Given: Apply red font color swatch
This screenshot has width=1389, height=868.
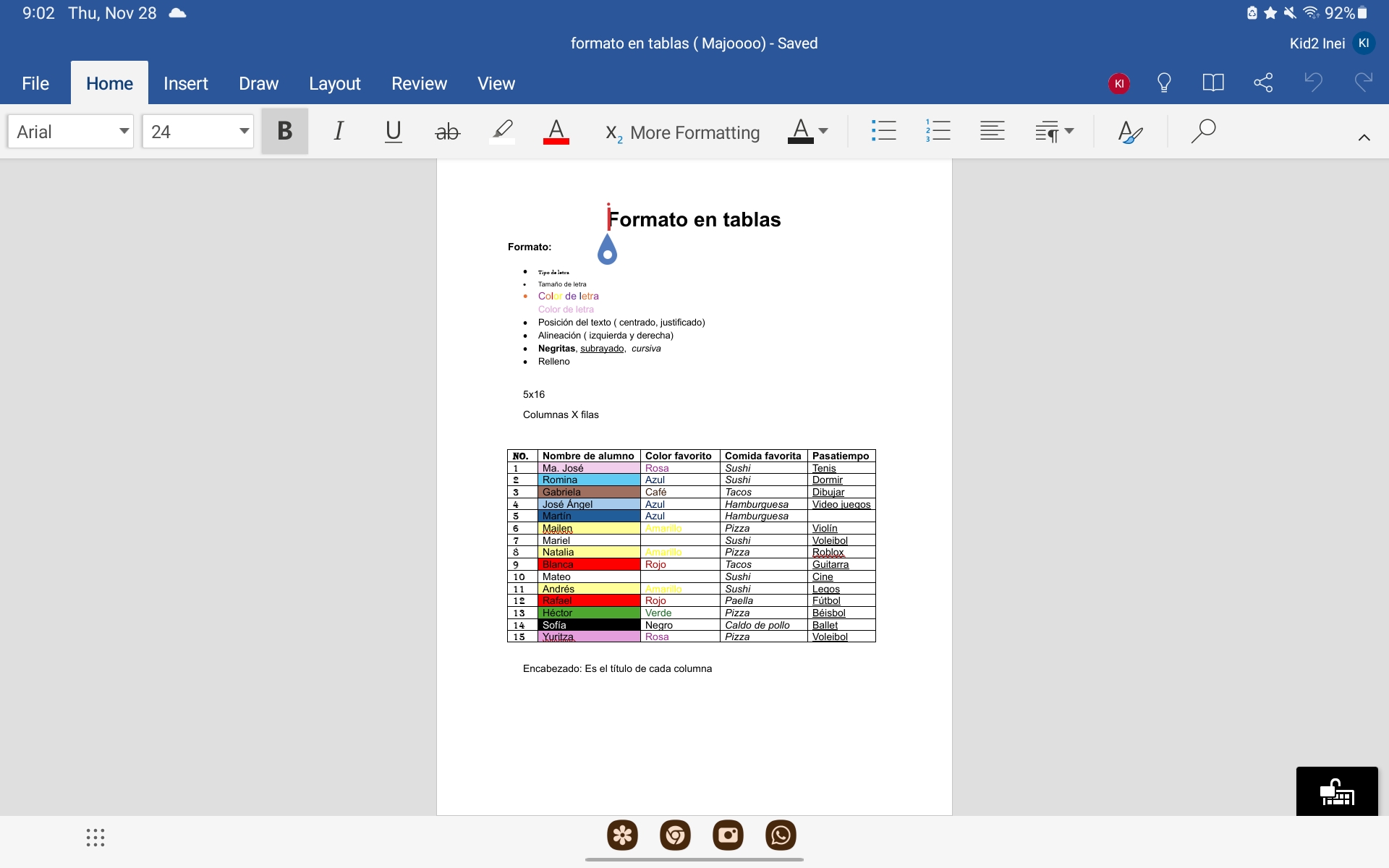Looking at the screenshot, I should [556, 132].
